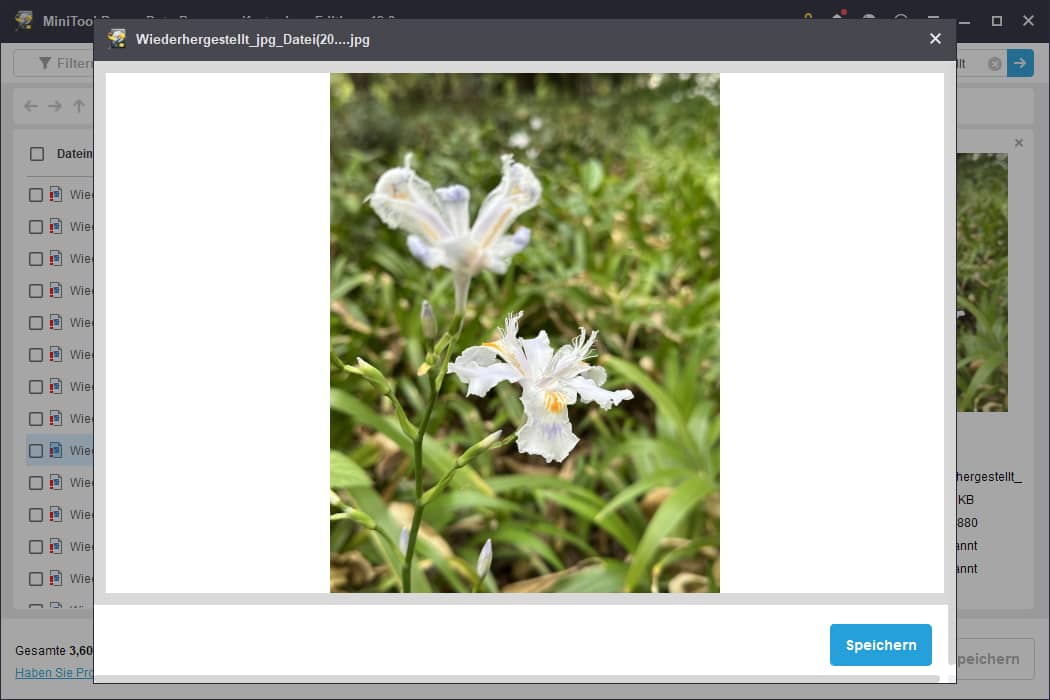Tick the checkbox of the highlighted file row
The image size is (1050, 700).
click(36, 451)
